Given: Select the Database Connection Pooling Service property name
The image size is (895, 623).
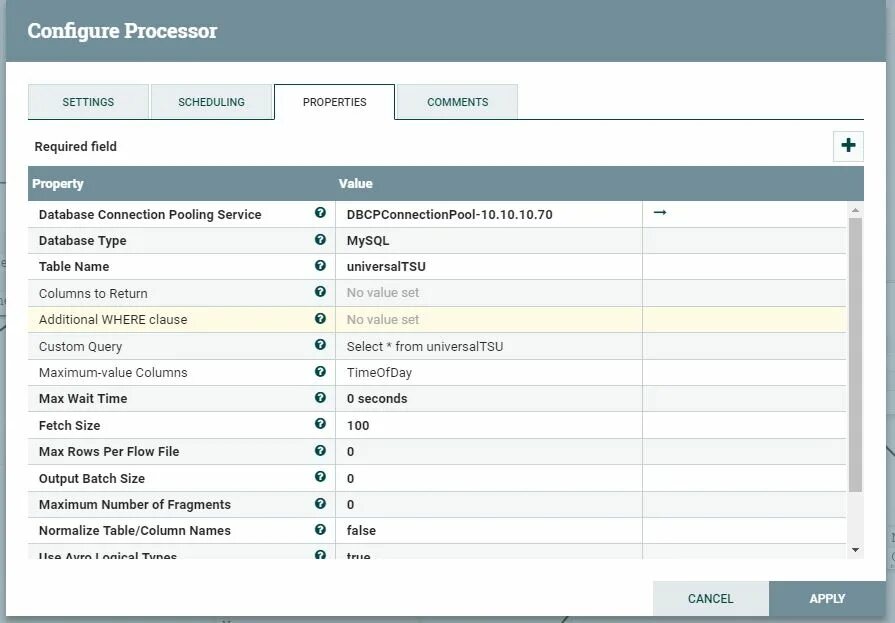Looking at the screenshot, I should (x=150, y=214).
